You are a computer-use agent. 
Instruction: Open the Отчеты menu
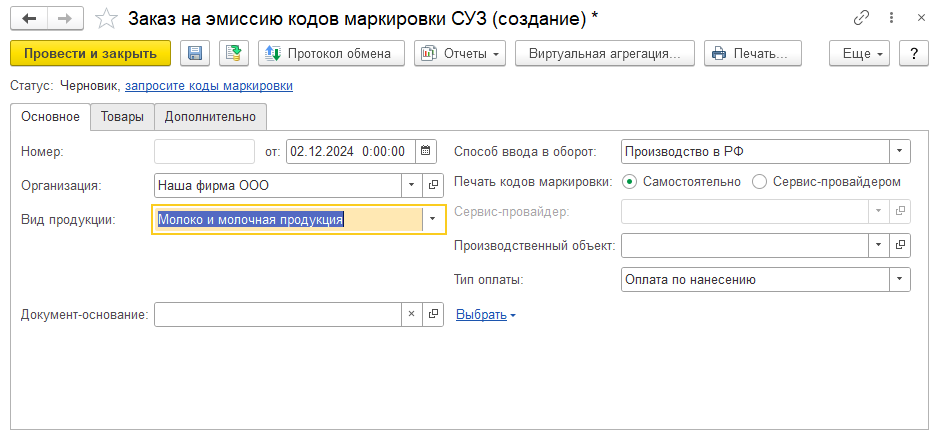(x=460, y=54)
